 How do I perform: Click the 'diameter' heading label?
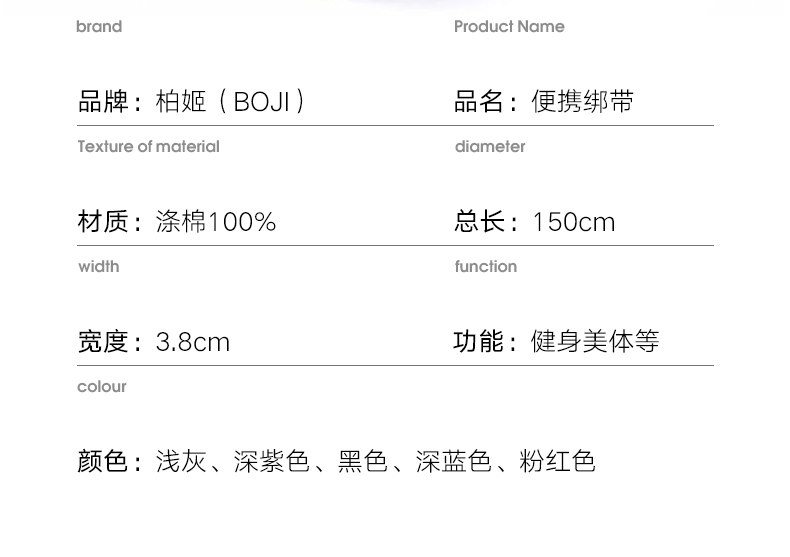coord(489,147)
